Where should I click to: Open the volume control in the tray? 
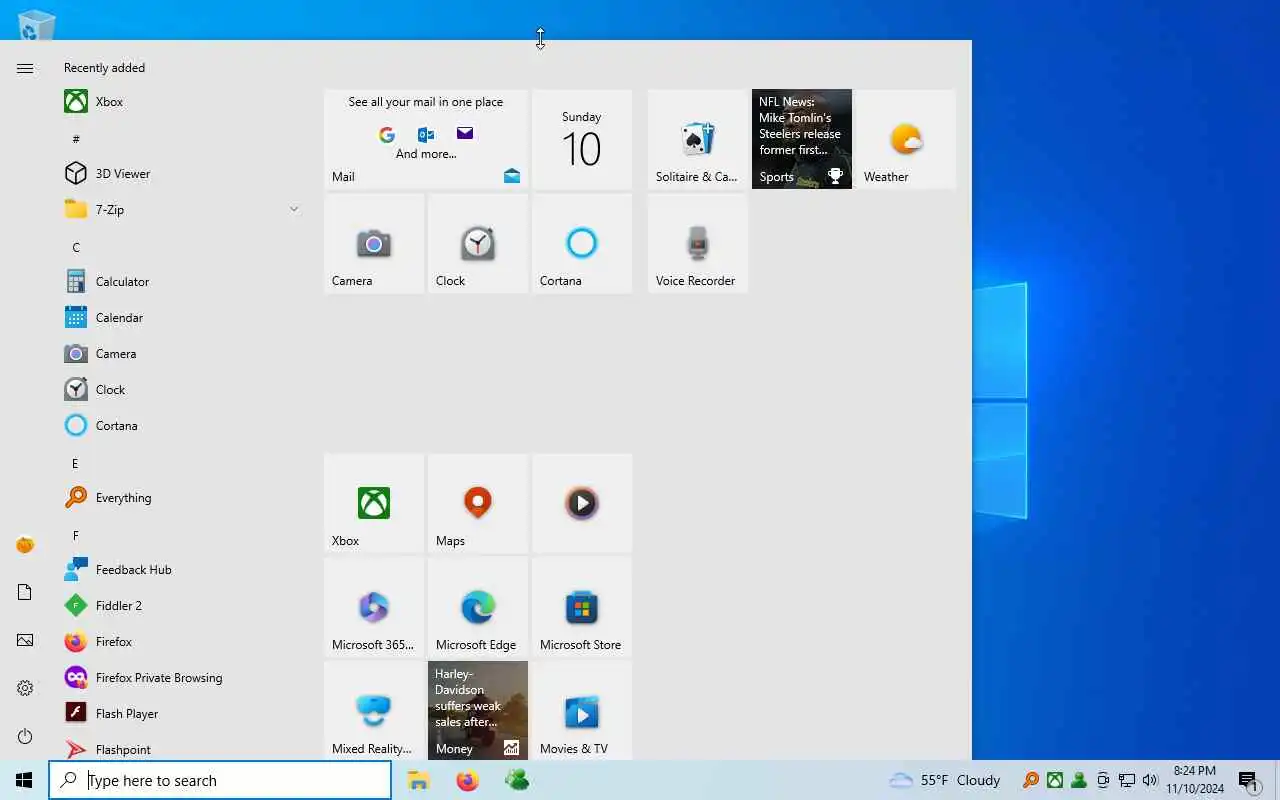tap(1150, 780)
